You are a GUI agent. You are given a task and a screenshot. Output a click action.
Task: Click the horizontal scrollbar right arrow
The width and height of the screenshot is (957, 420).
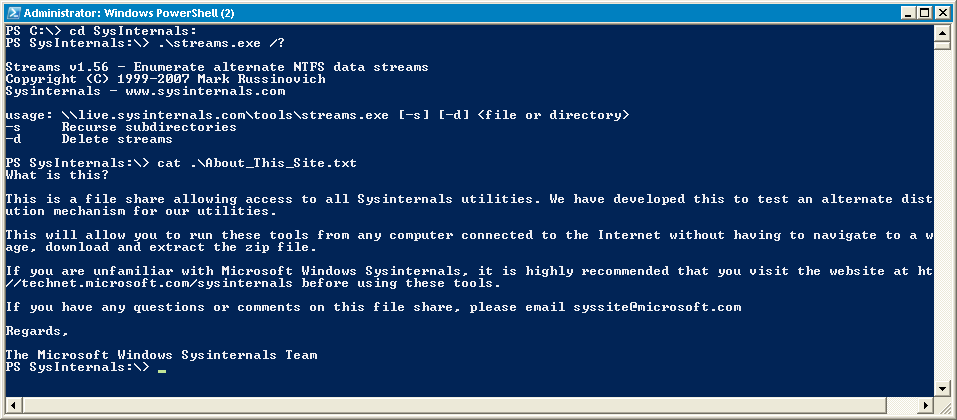click(x=926, y=404)
